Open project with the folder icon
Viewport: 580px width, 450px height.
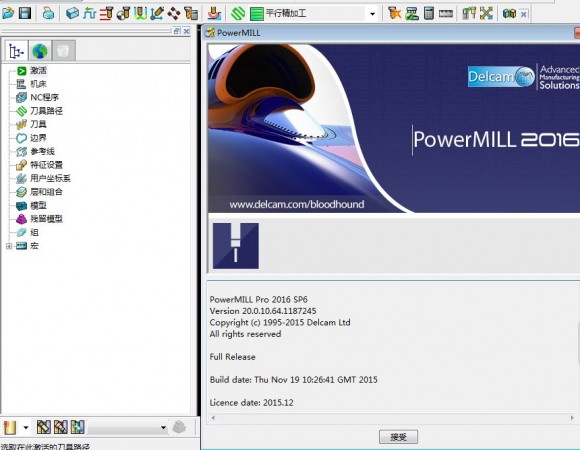(8, 14)
